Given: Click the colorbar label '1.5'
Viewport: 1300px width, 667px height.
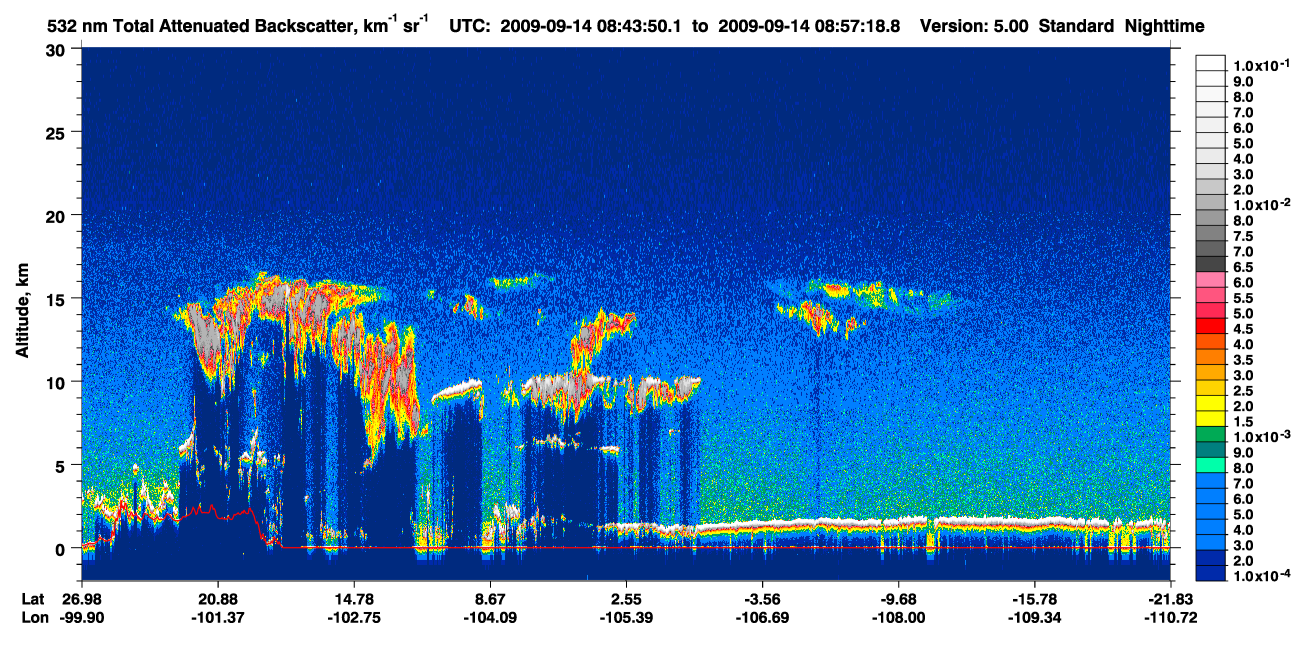Looking at the screenshot, I should (1244, 422).
